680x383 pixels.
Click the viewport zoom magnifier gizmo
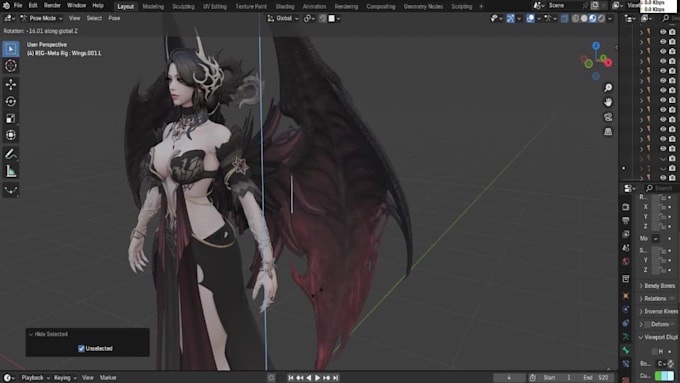pos(608,88)
